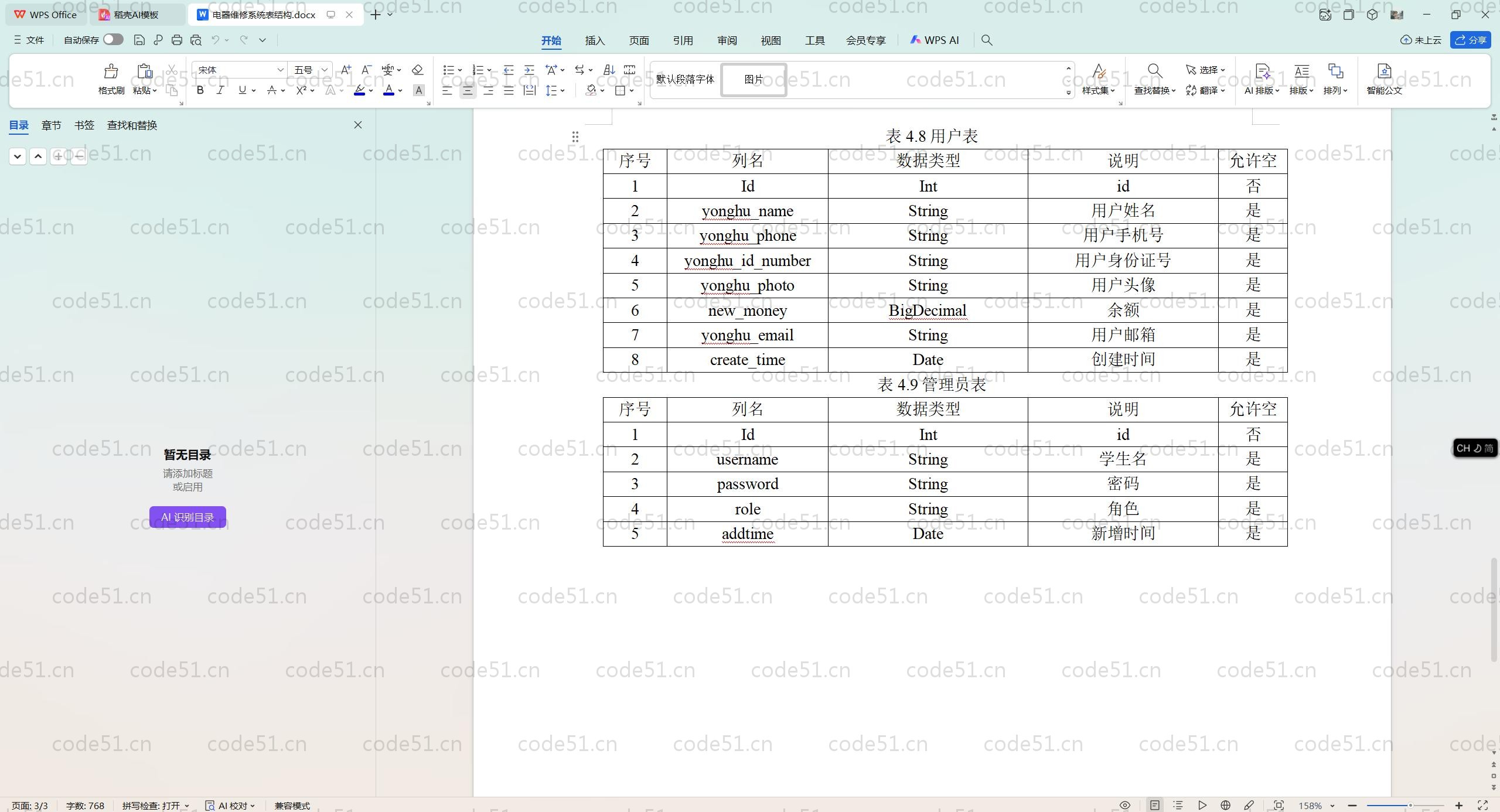
Task: Toggle the 自动保存 switch off
Action: [112, 39]
